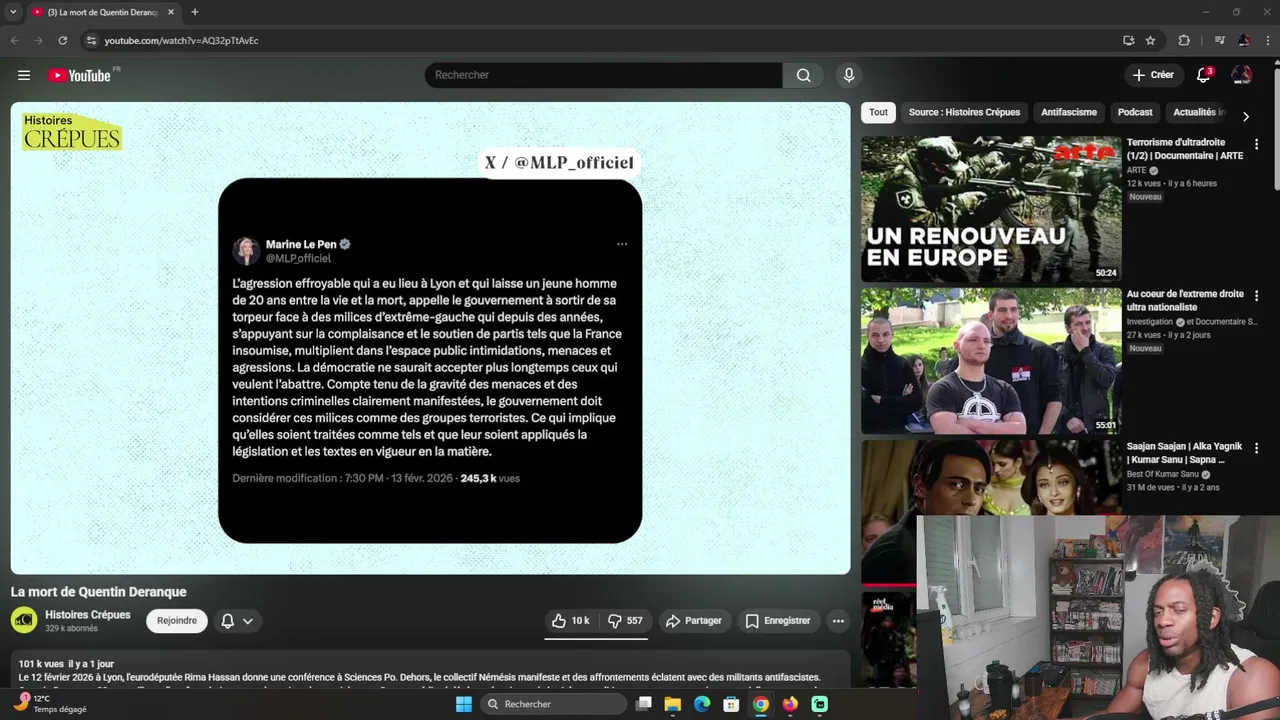Open notification bell dropdown for channel
The image size is (1280, 720).
(237, 621)
